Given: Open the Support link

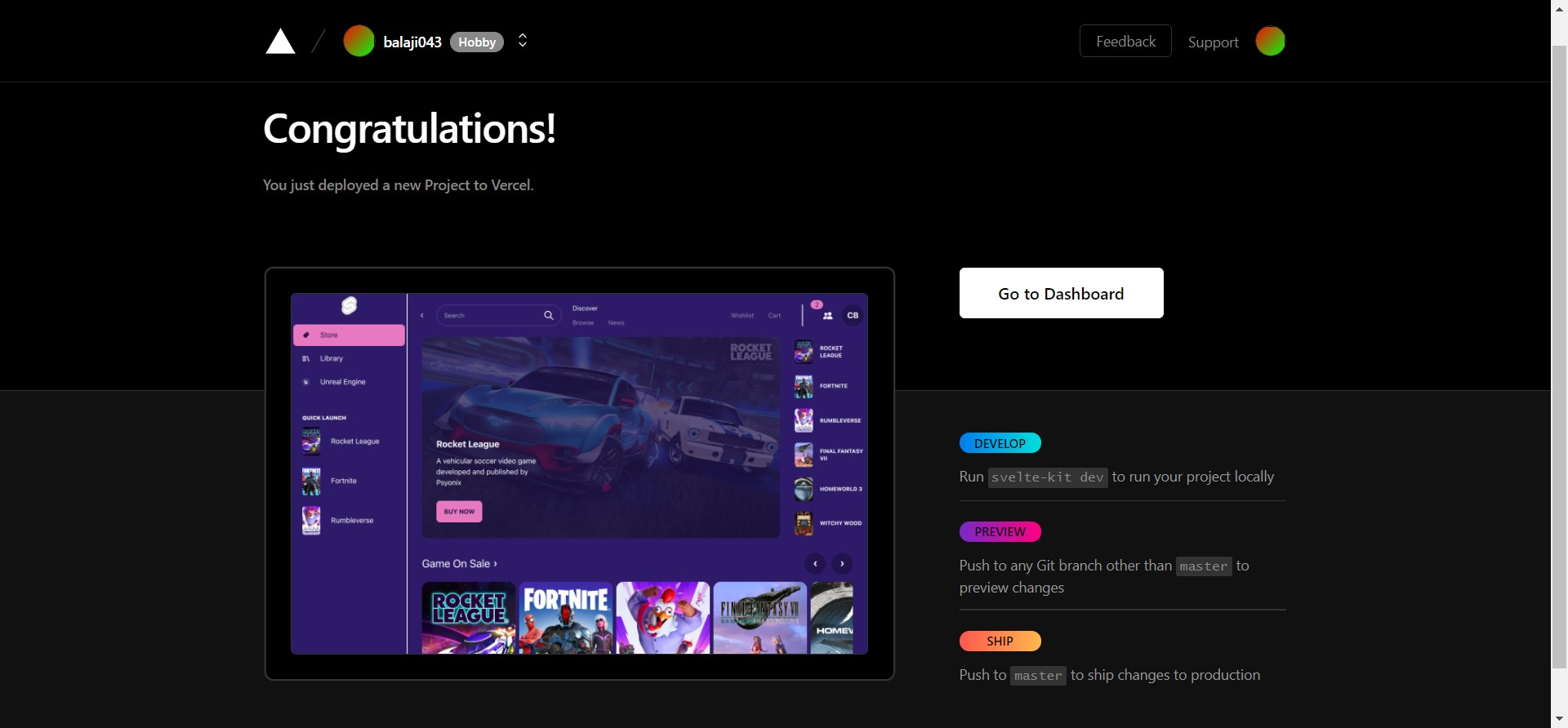Looking at the screenshot, I should click(1213, 42).
